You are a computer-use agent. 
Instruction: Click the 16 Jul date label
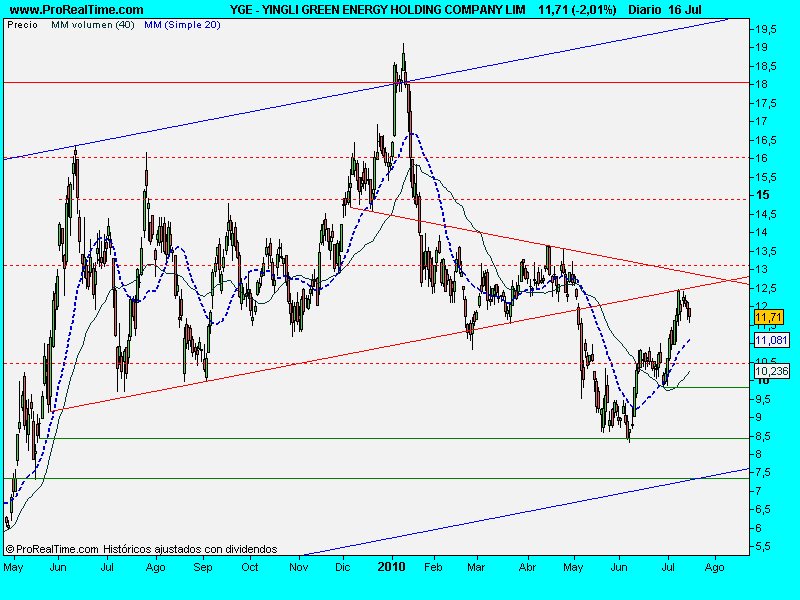pyautogui.click(x=685, y=10)
